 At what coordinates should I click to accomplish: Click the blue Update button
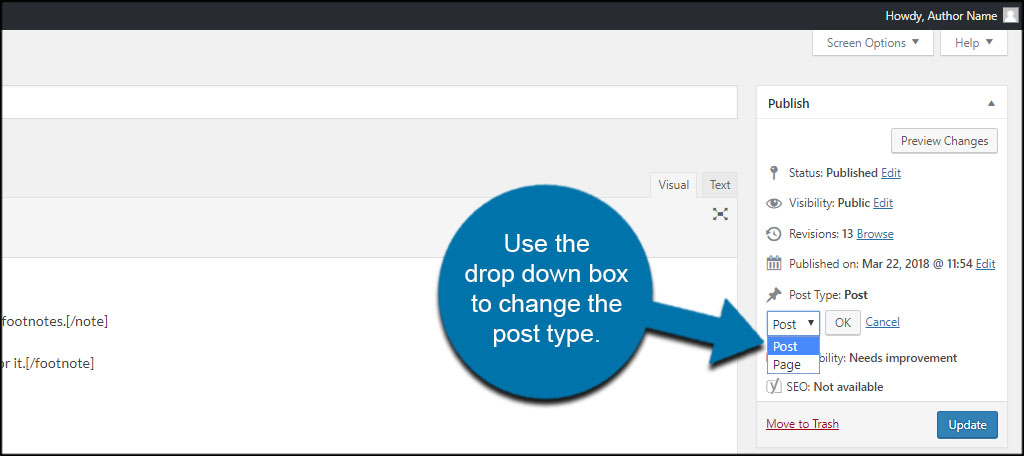click(967, 425)
